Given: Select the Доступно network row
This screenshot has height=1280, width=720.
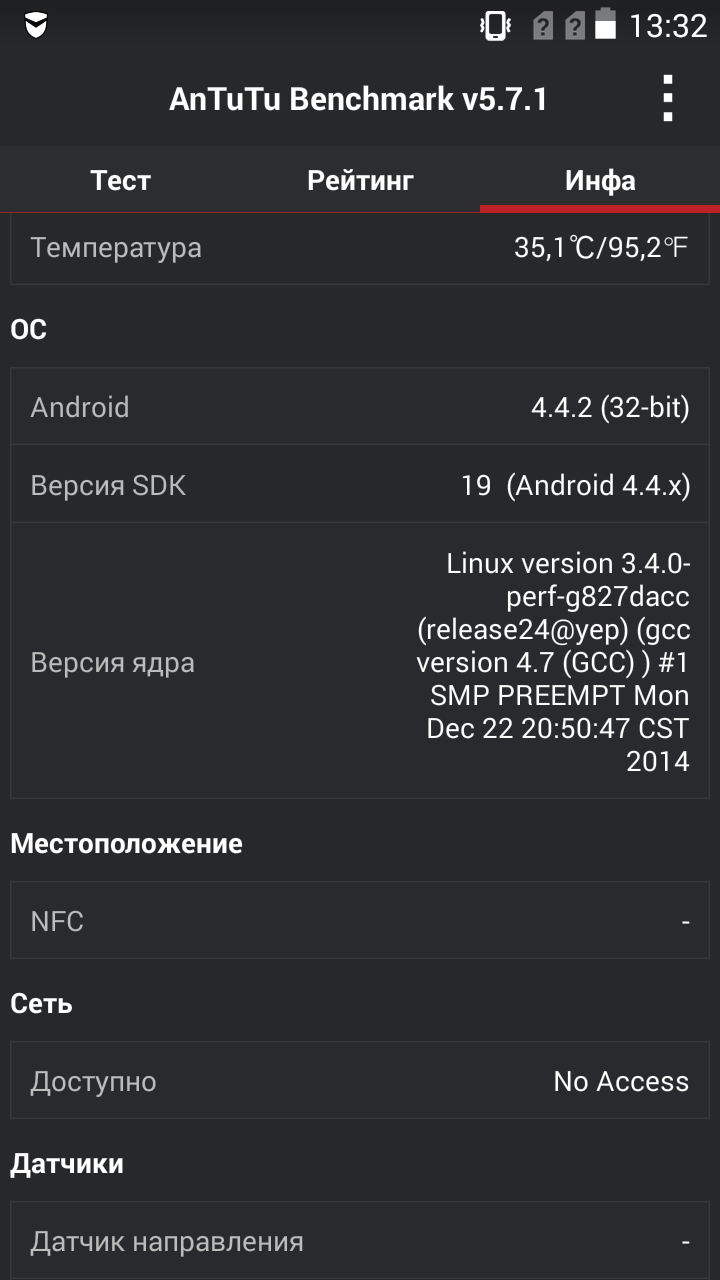Looking at the screenshot, I should click(x=360, y=1081).
